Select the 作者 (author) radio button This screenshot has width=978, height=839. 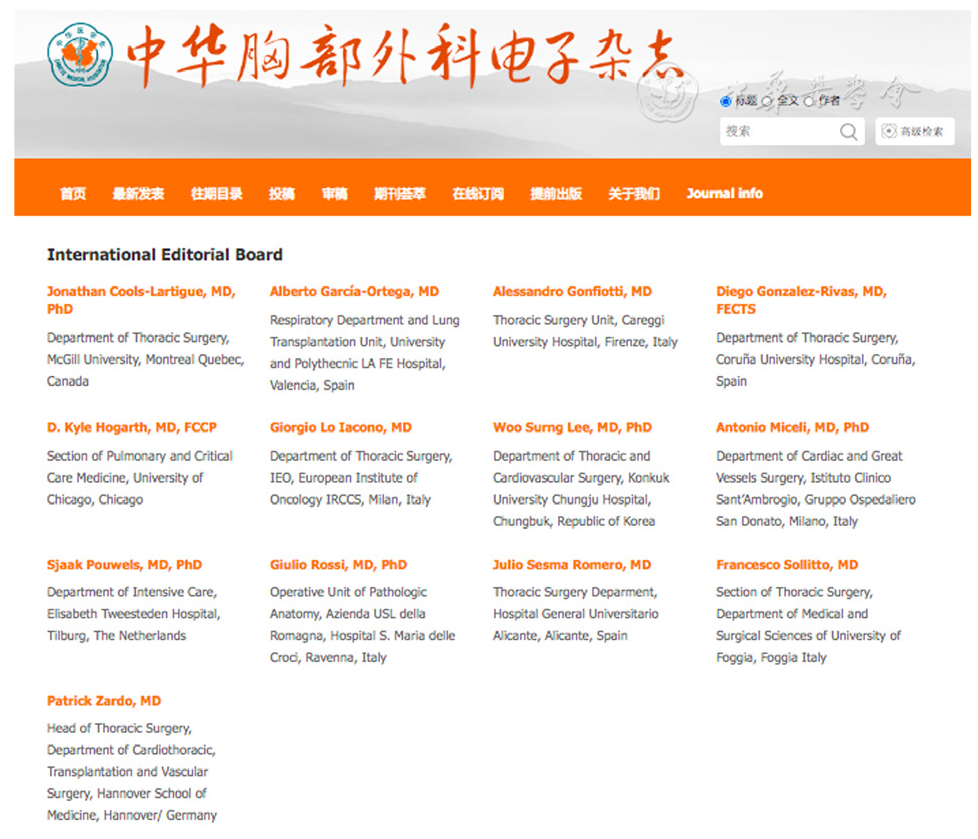point(808,102)
